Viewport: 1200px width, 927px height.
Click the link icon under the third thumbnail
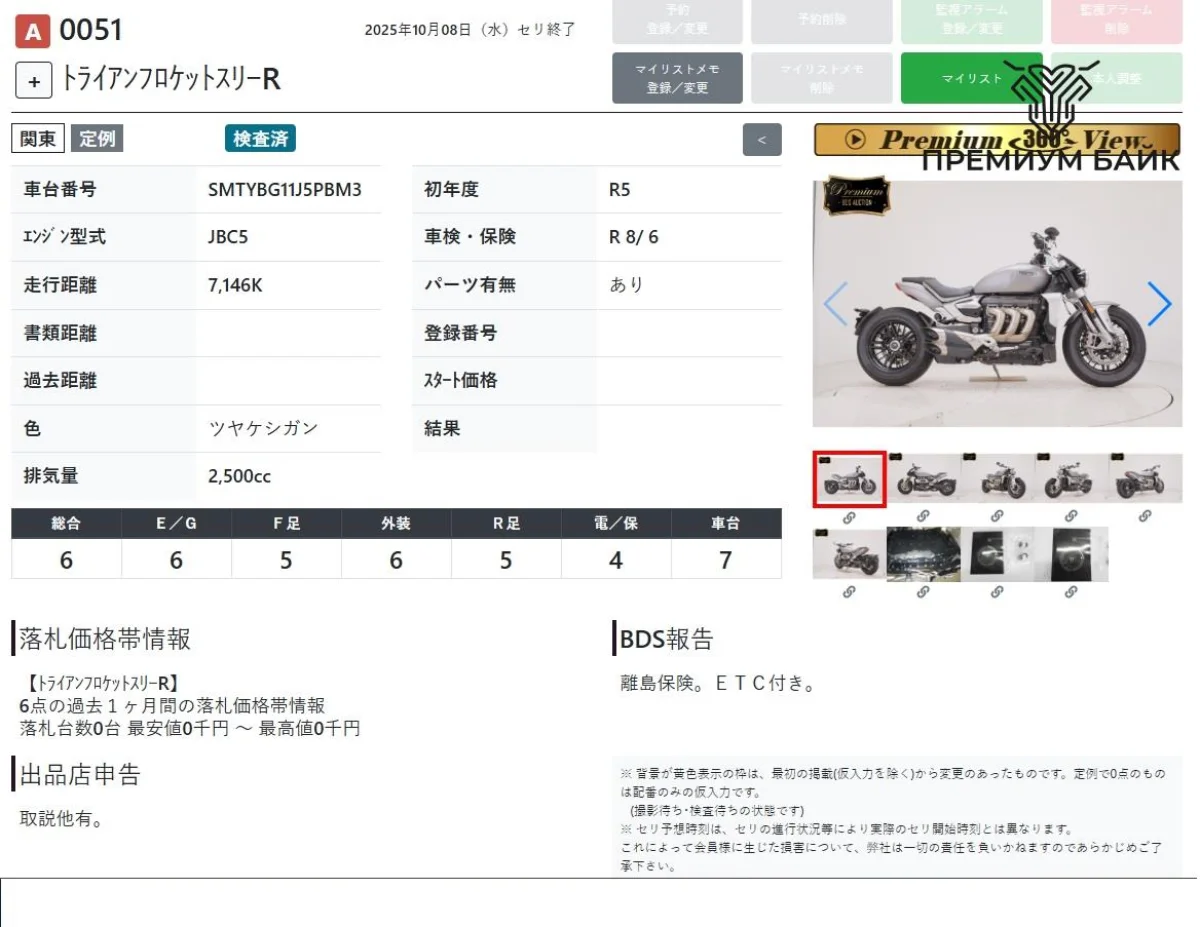(997, 517)
